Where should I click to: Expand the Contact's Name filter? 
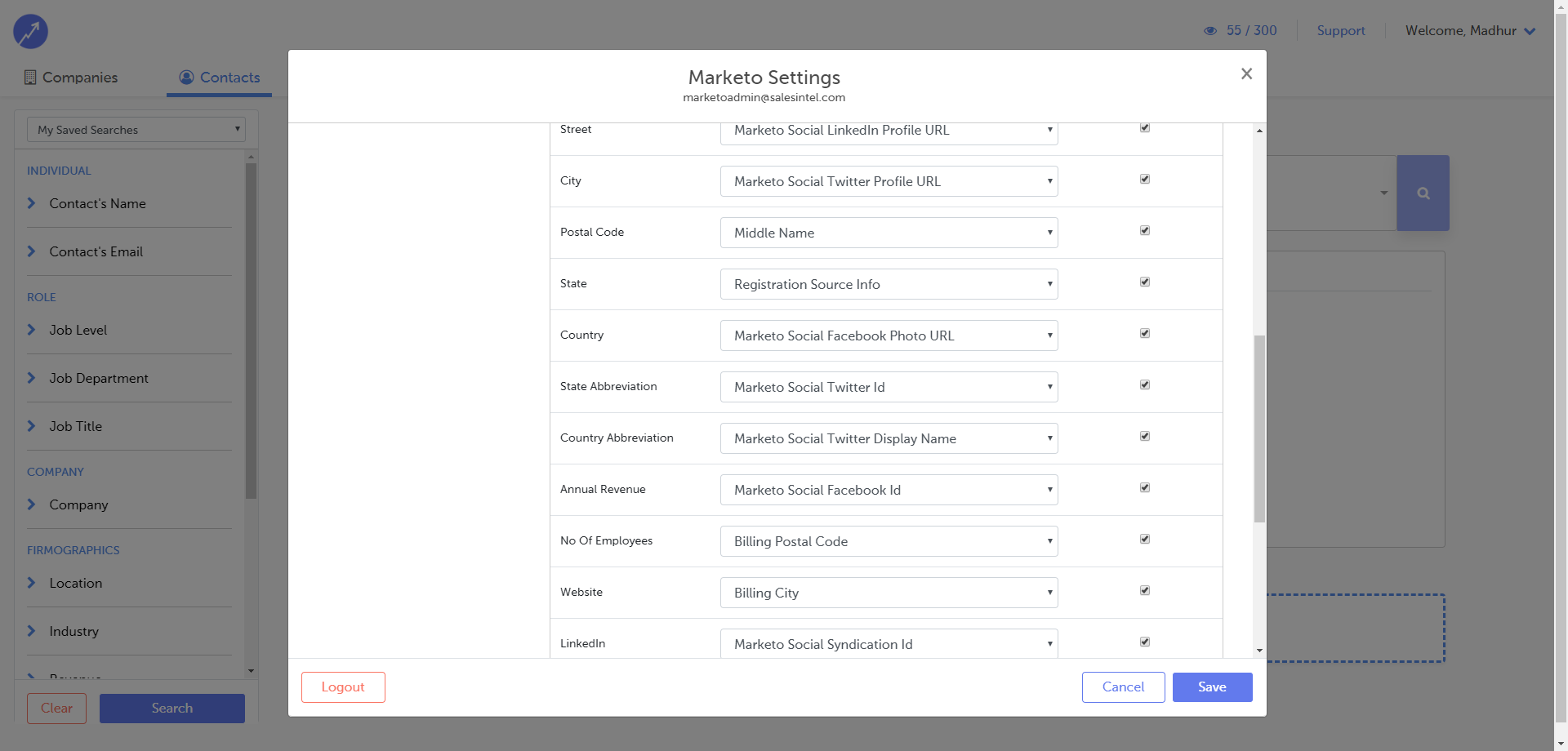click(129, 203)
